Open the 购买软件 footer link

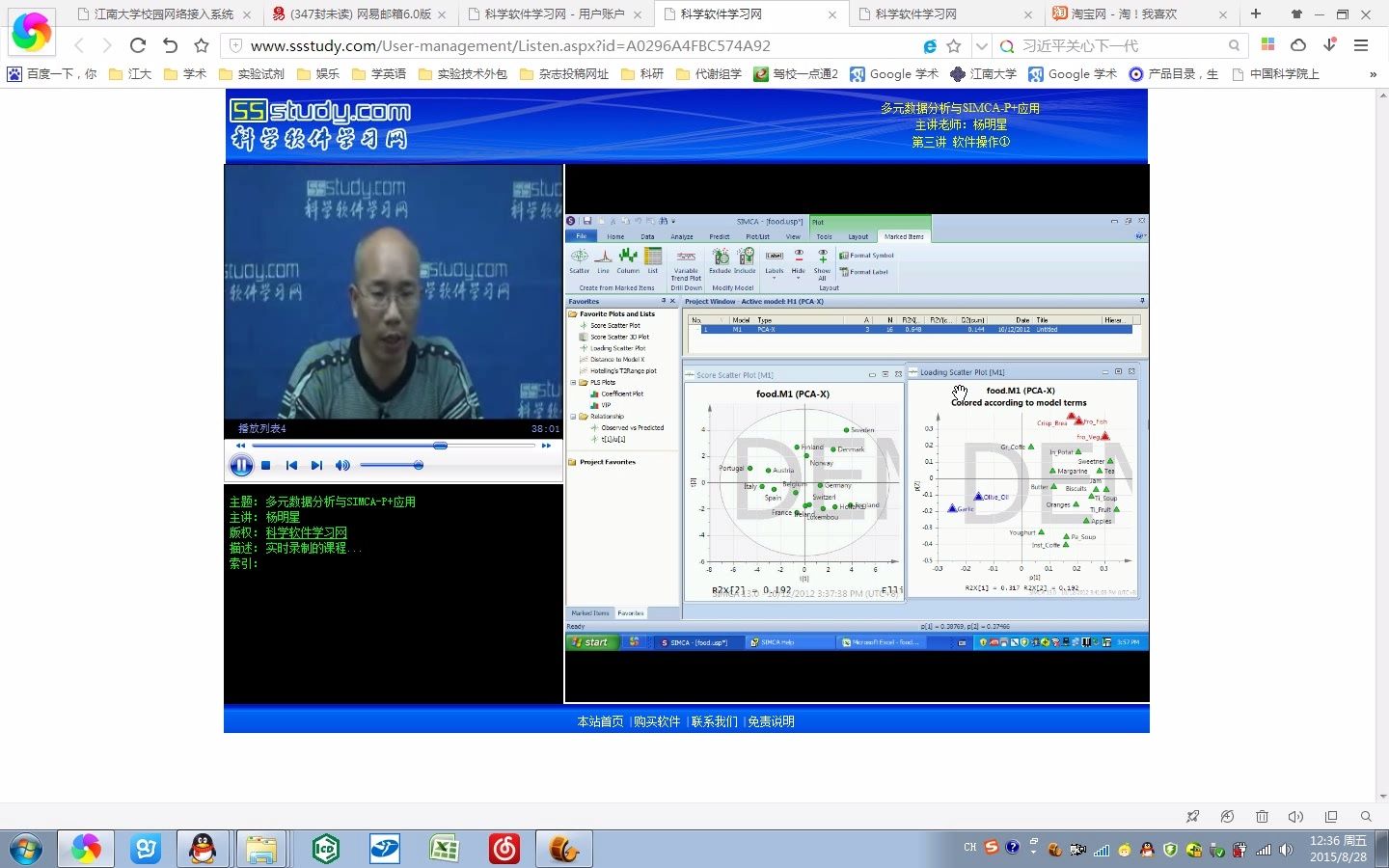(657, 721)
